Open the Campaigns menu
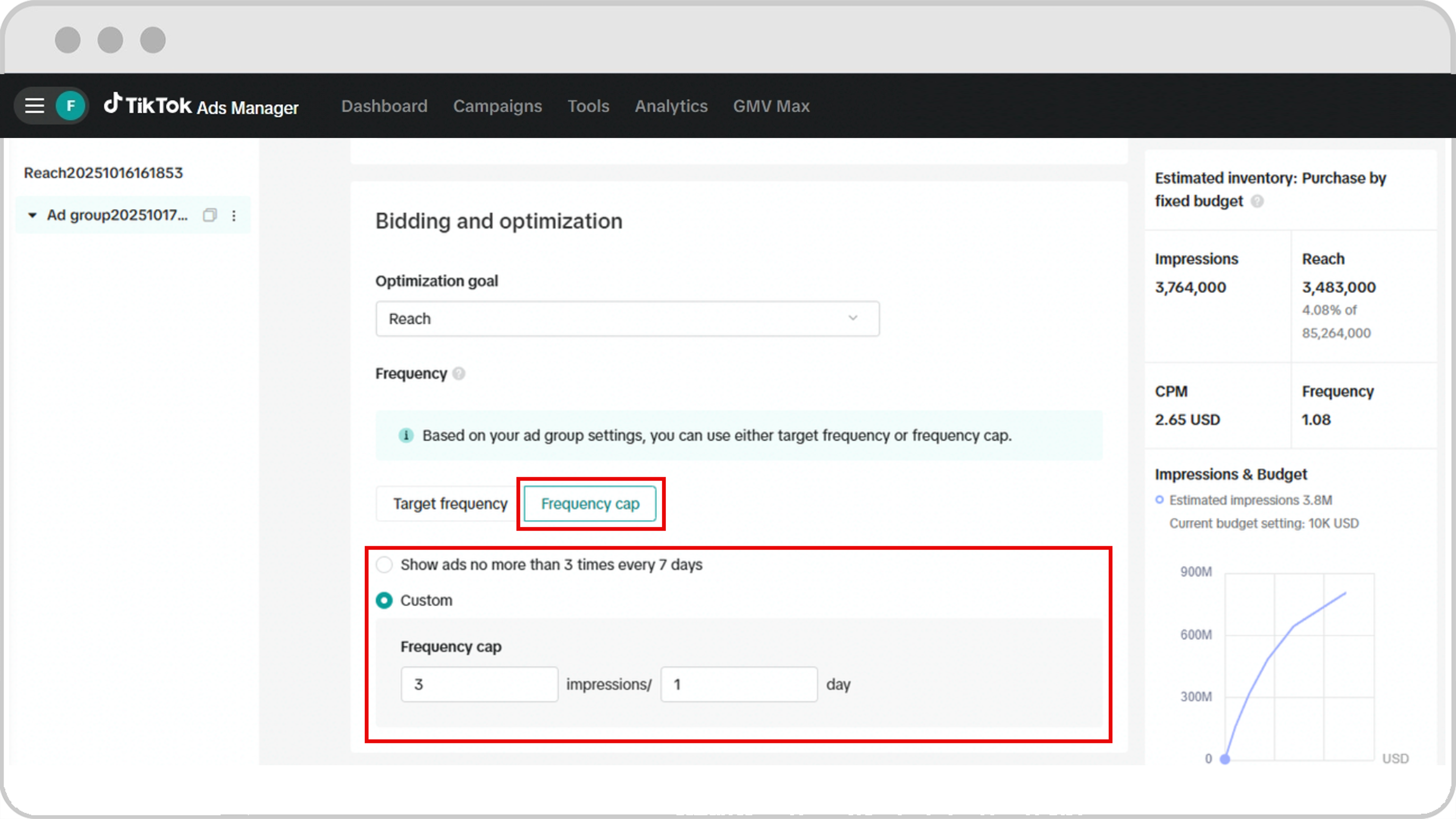This screenshot has height=819, width=1456. pos(497,106)
